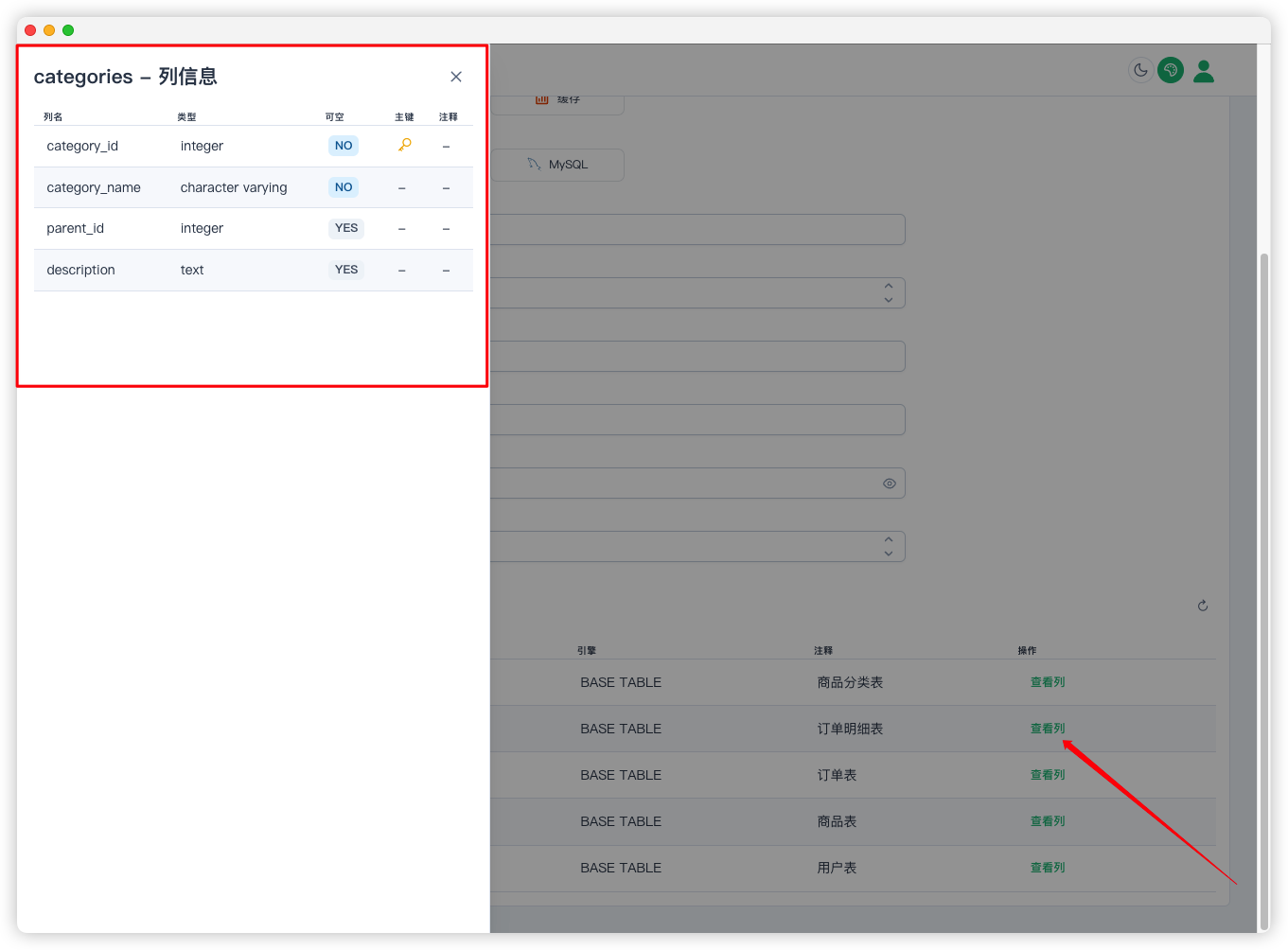1288x950 pixels.
Task: Toggle password visibility eye icon
Action: [890, 484]
